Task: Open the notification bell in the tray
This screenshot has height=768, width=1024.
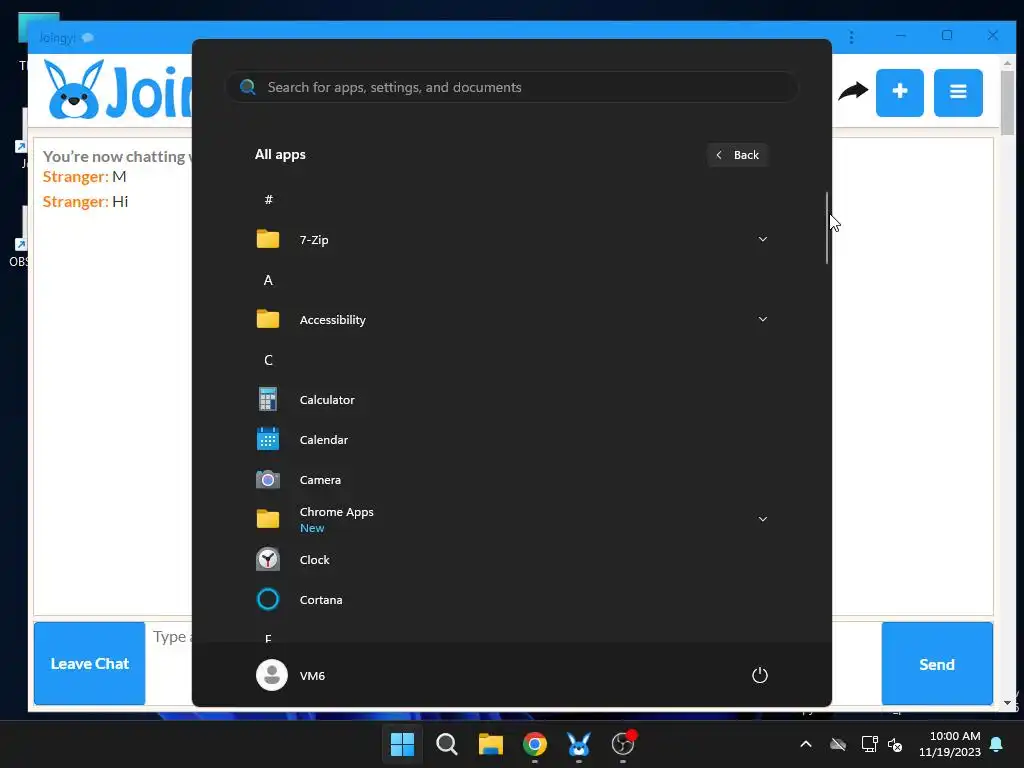Action: point(997,744)
